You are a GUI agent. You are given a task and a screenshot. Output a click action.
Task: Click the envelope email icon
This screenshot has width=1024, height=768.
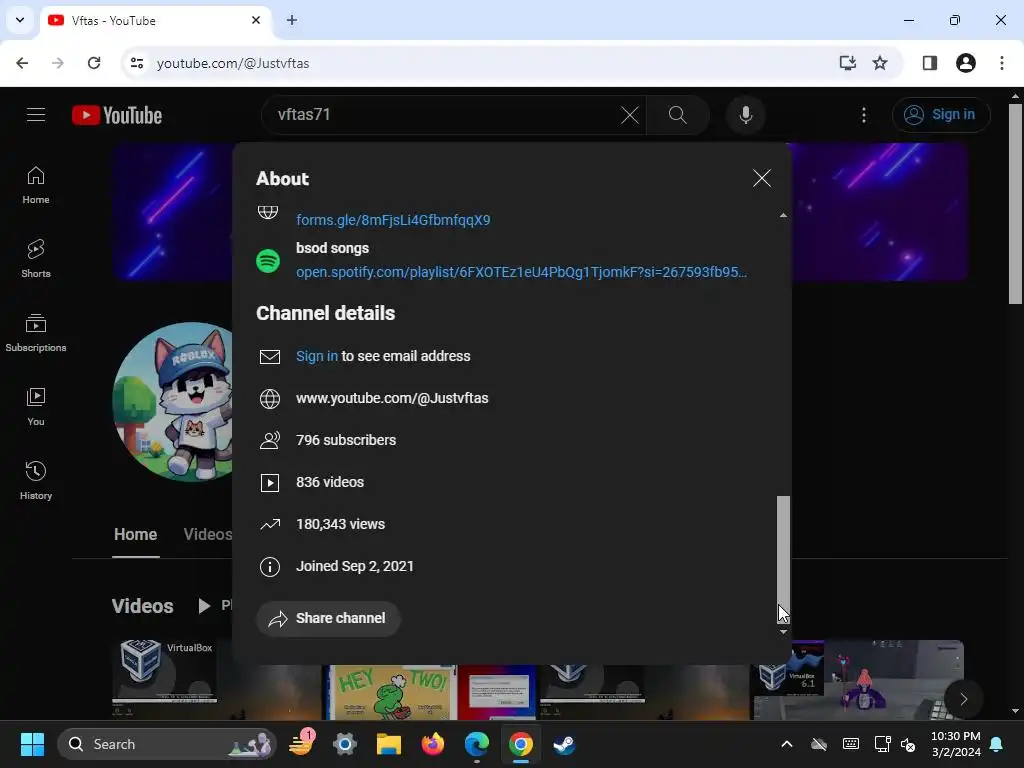tap(270, 357)
